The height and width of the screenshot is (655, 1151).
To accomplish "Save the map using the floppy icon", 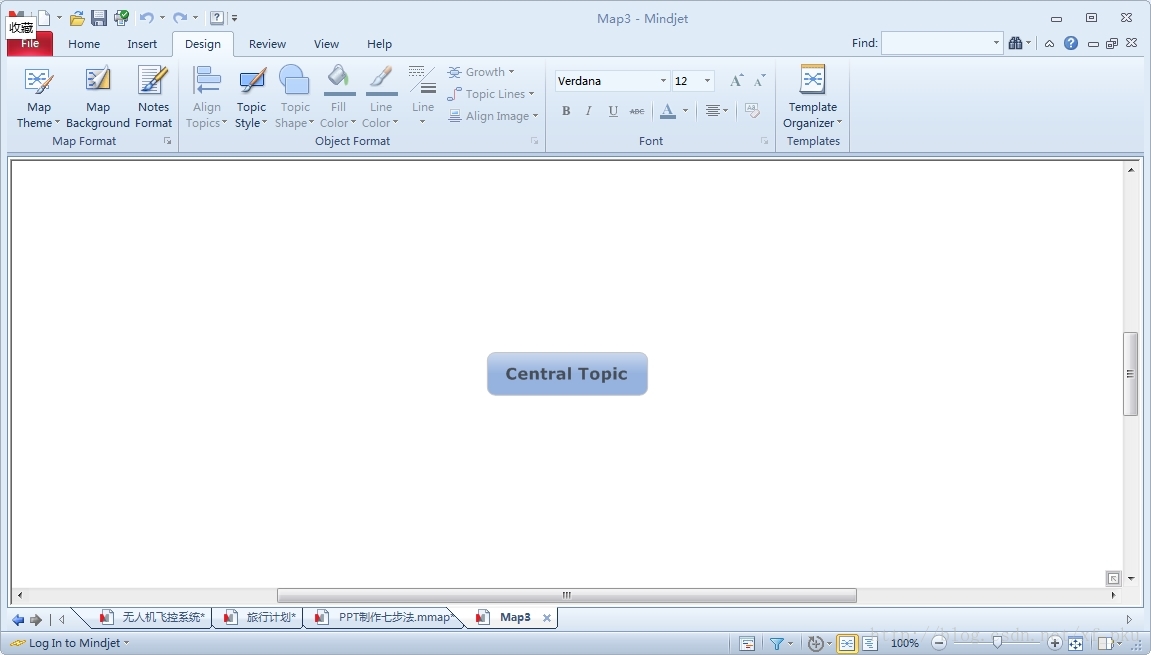I will tap(98, 18).
